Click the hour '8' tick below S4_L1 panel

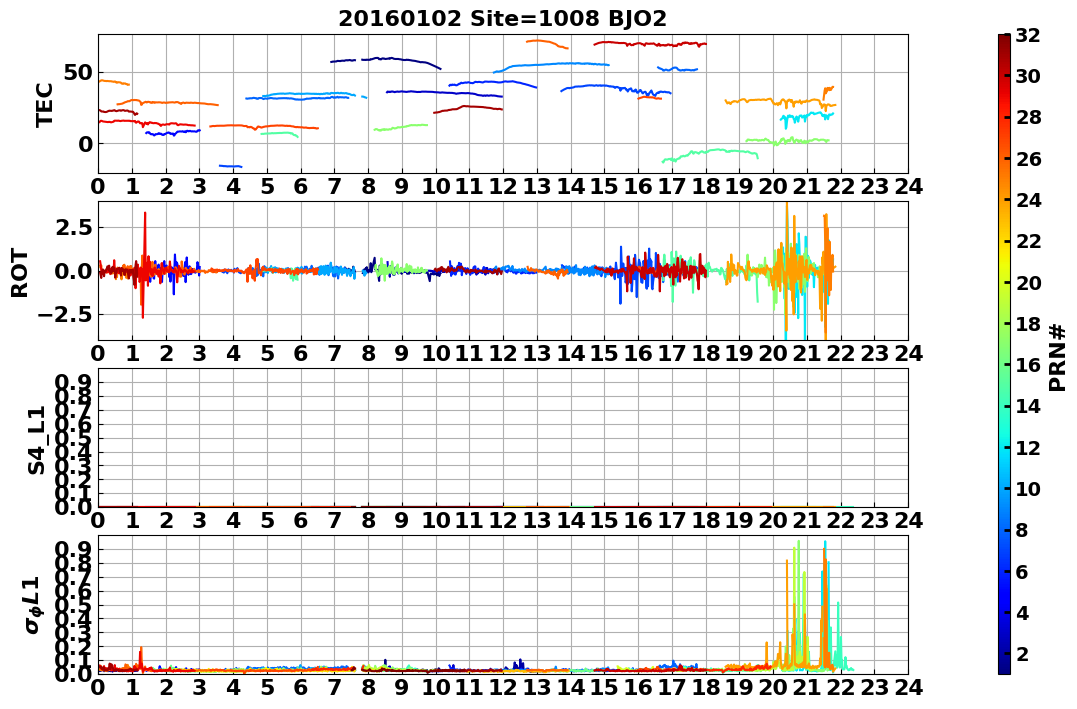pos(368,521)
